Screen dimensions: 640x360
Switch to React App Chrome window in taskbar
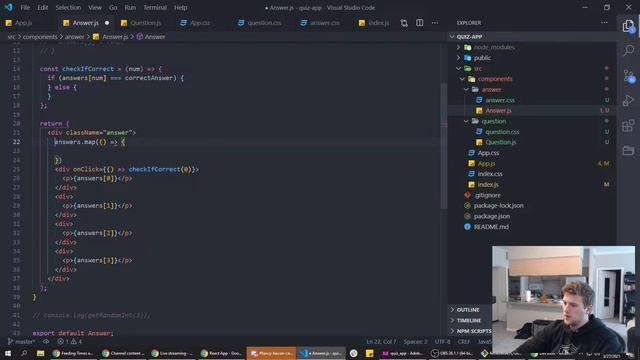[x=222, y=353]
